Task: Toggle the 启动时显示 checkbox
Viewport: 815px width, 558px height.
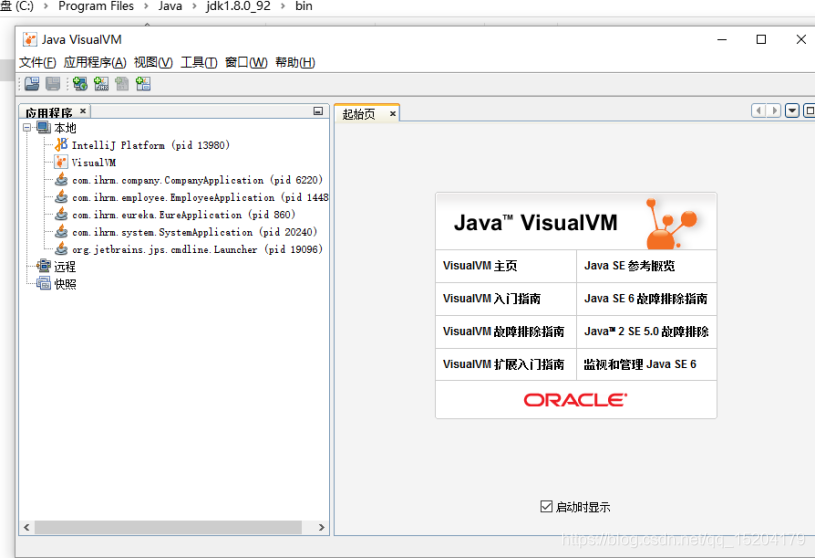Action: pyautogui.click(x=546, y=506)
